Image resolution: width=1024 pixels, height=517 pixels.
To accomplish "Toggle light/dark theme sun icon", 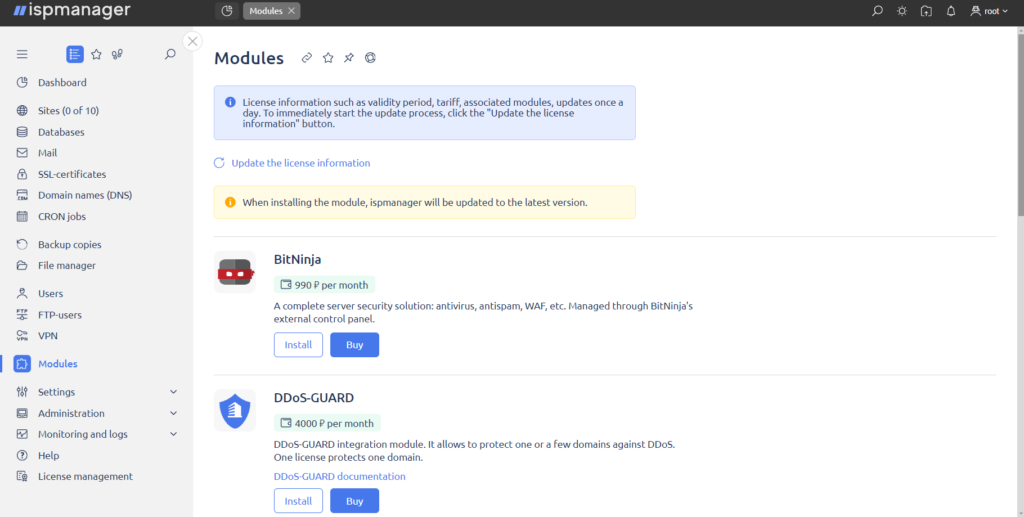I will 902,11.
